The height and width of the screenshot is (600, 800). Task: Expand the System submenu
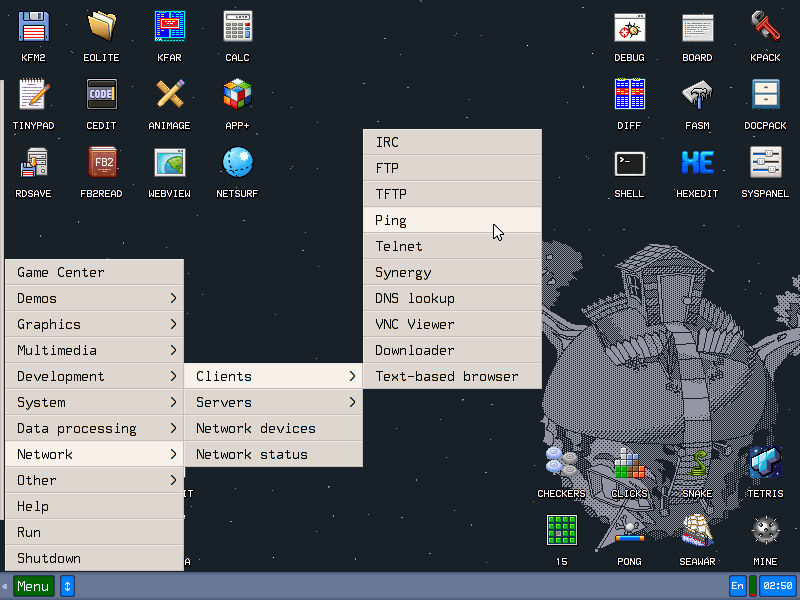coord(94,402)
